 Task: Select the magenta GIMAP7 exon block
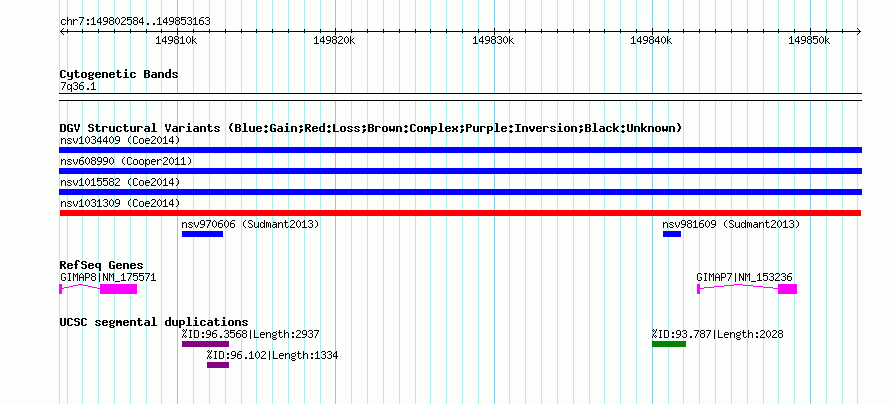point(787,289)
